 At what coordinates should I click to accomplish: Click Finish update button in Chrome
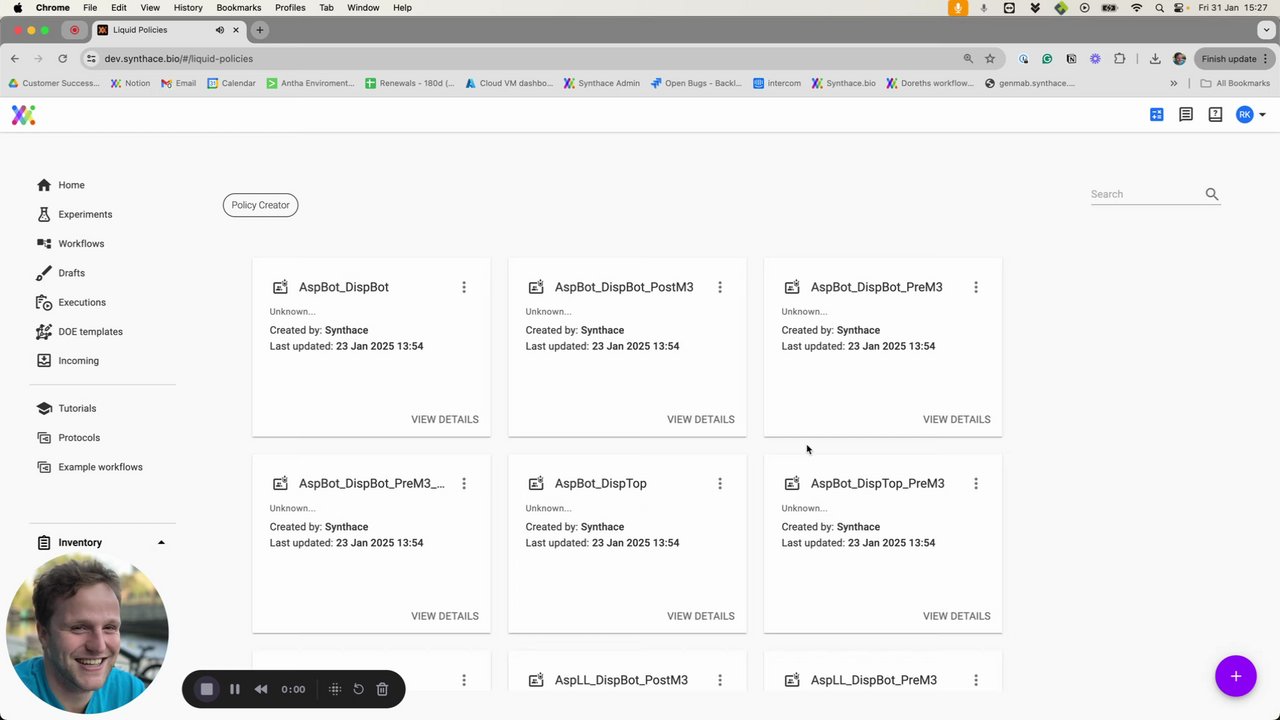click(x=1235, y=58)
